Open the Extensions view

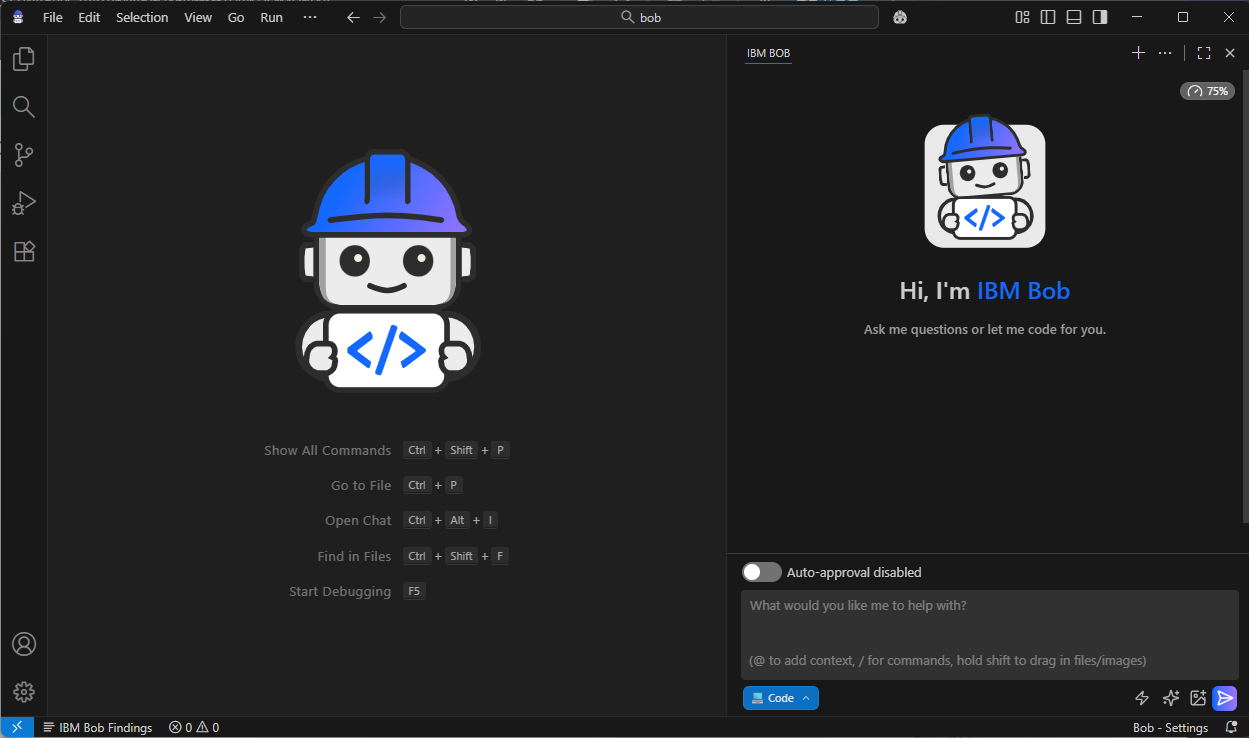click(x=23, y=251)
